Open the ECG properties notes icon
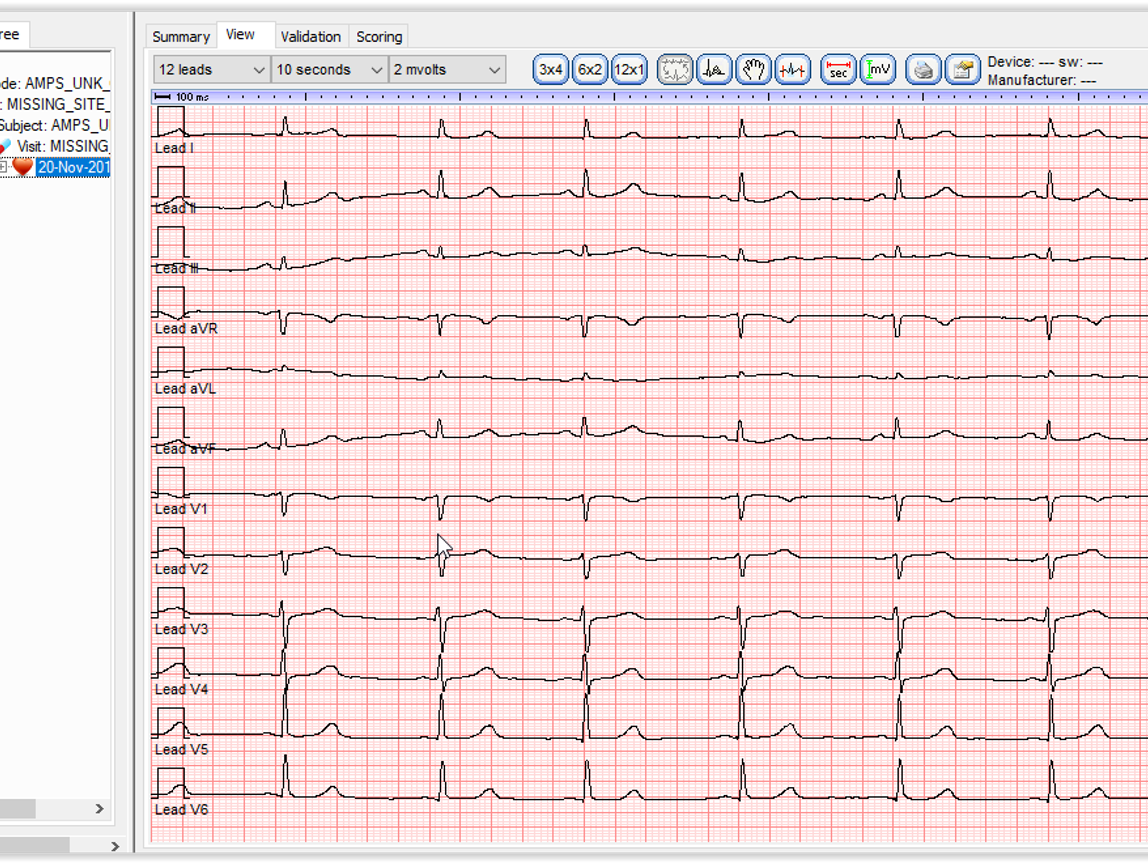1148x863 pixels. (963, 70)
